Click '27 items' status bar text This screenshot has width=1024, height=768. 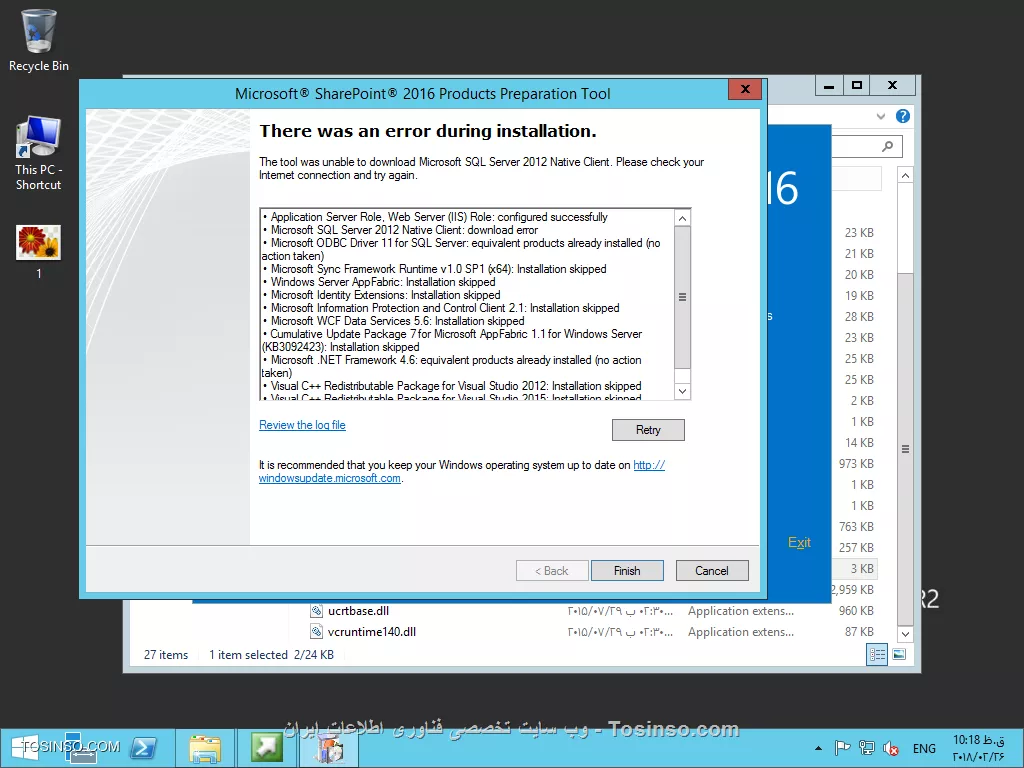coord(166,654)
